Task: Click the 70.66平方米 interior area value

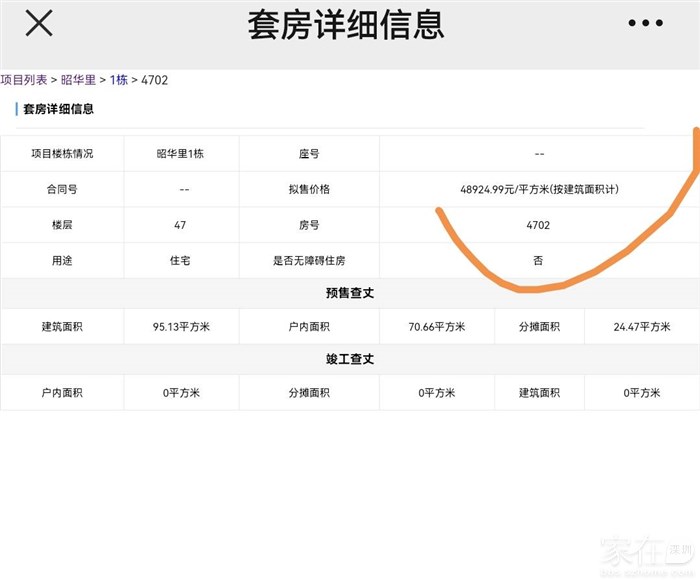Action: pos(436,327)
